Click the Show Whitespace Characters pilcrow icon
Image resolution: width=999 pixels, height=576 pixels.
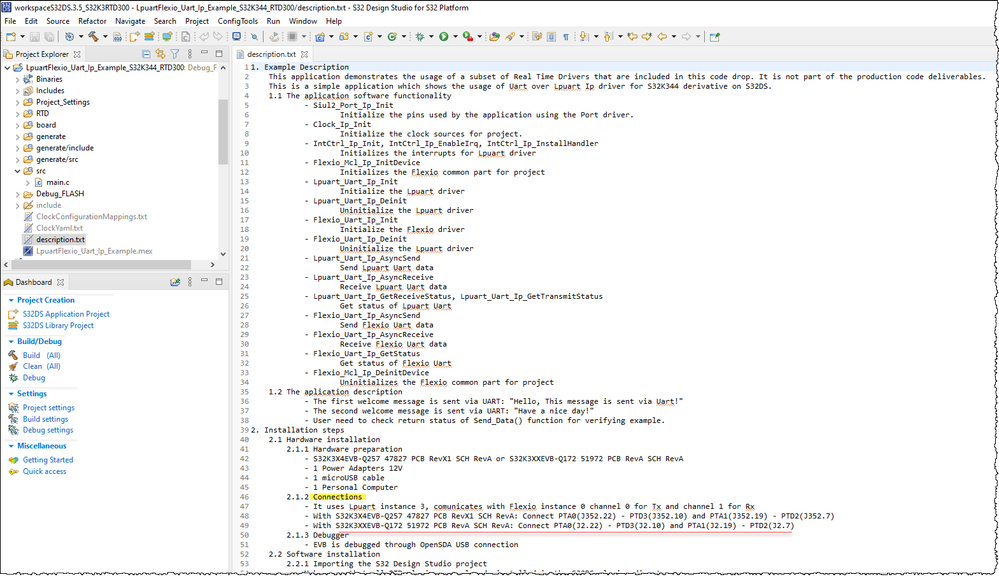(566, 37)
